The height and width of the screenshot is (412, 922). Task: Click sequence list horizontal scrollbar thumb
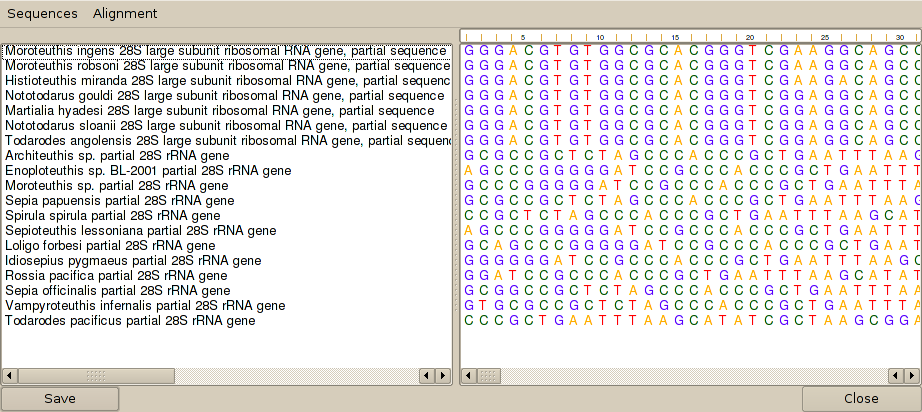[96, 375]
